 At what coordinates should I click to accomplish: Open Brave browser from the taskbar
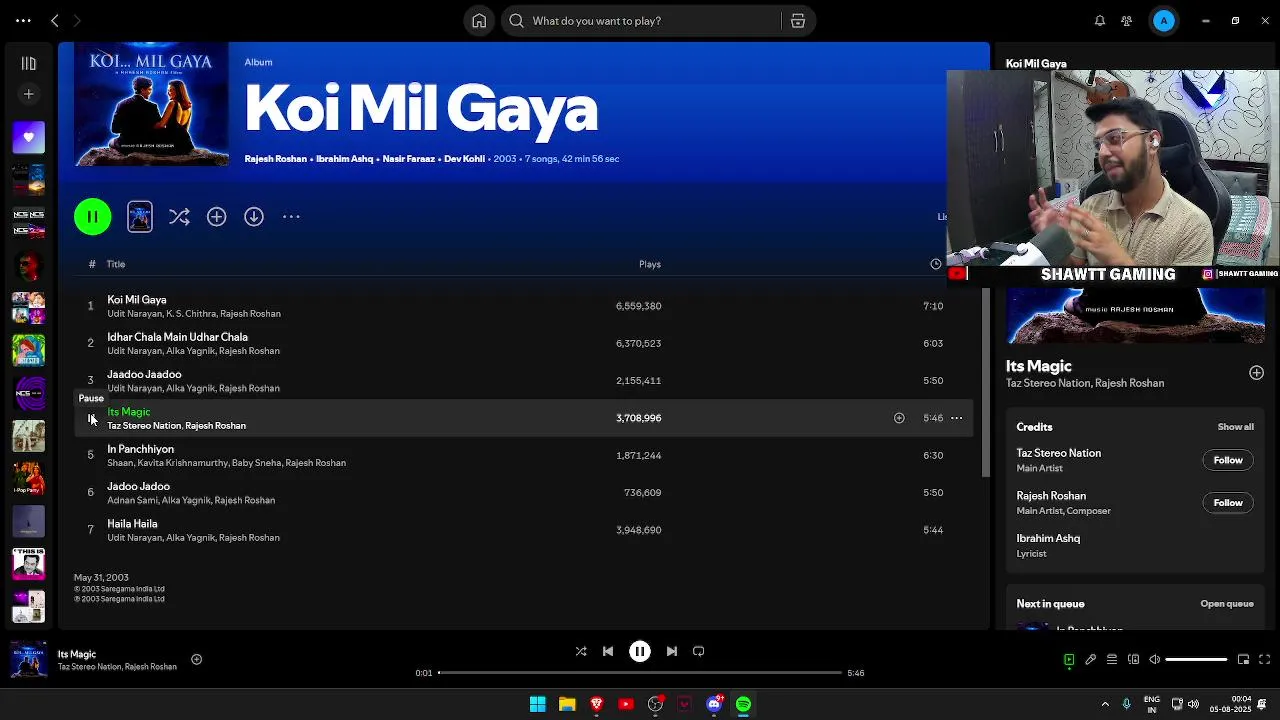pyautogui.click(x=597, y=704)
